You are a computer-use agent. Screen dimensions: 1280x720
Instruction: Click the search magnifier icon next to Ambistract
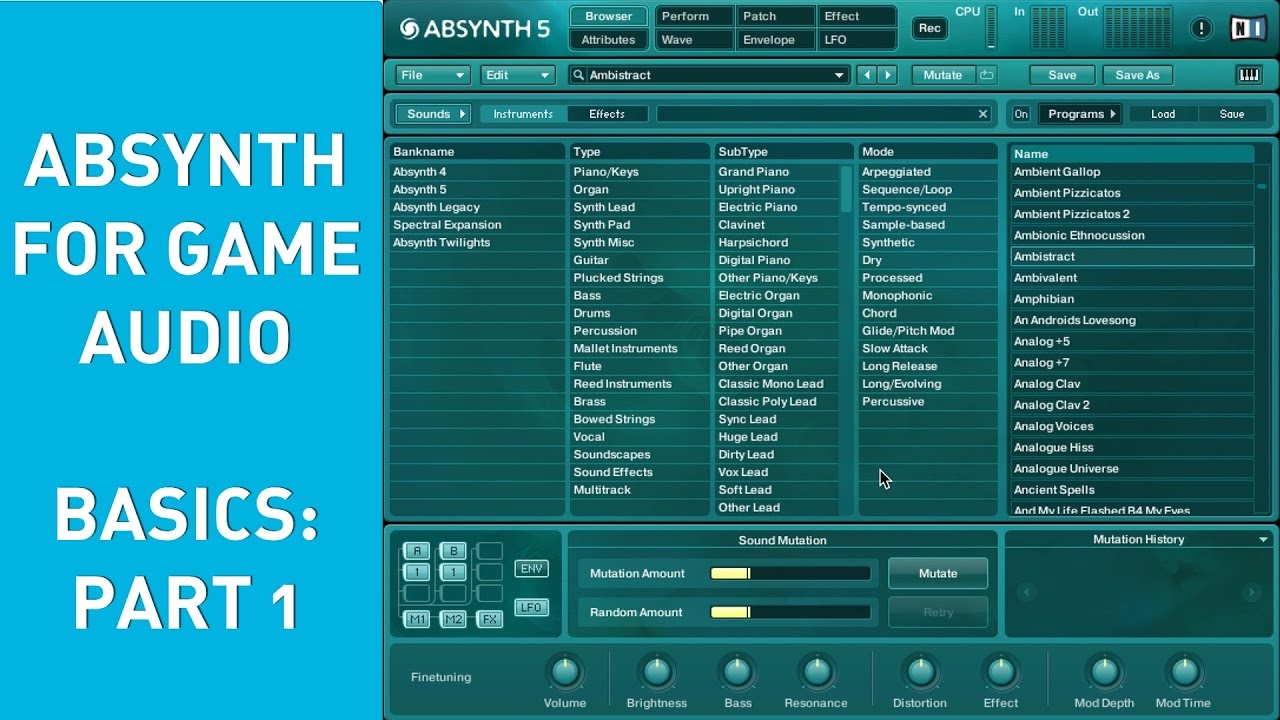click(579, 75)
